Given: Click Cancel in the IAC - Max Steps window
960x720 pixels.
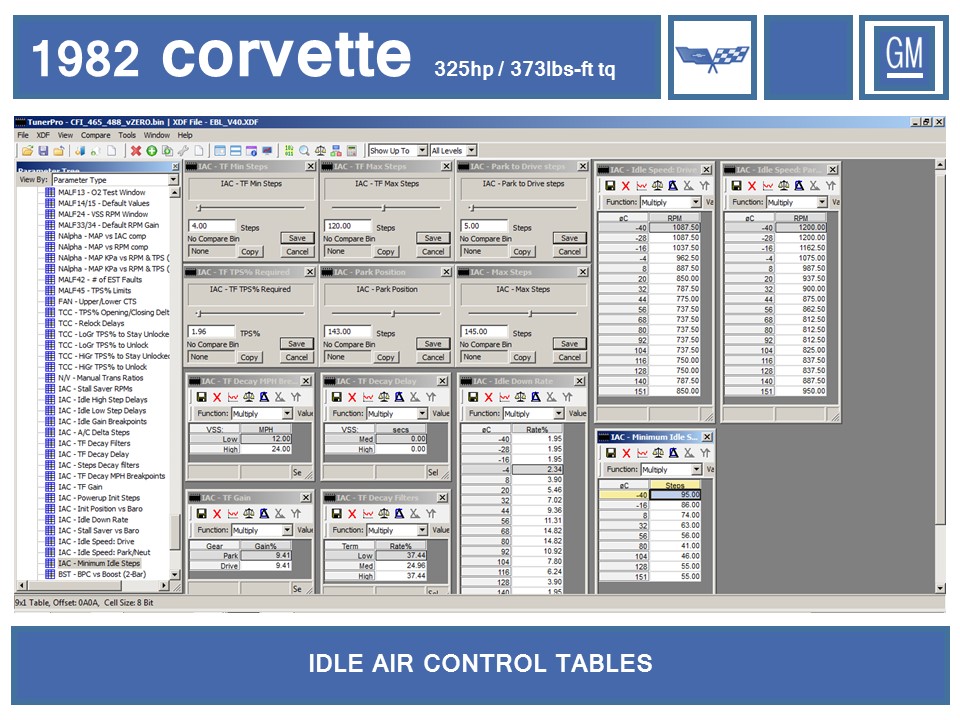Looking at the screenshot, I should [x=569, y=358].
